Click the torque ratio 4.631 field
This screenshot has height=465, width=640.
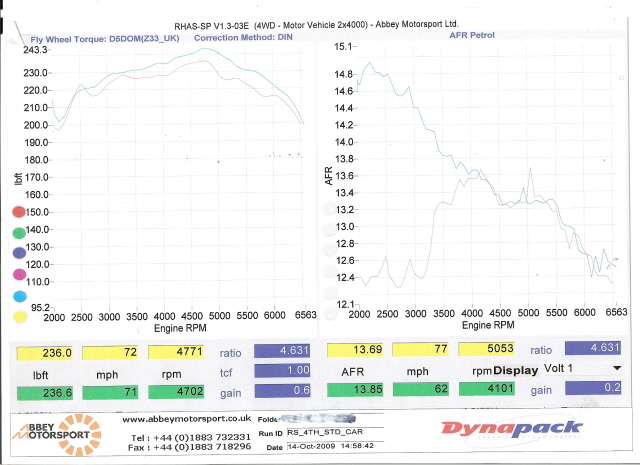pyautogui.click(x=282, y=351)
